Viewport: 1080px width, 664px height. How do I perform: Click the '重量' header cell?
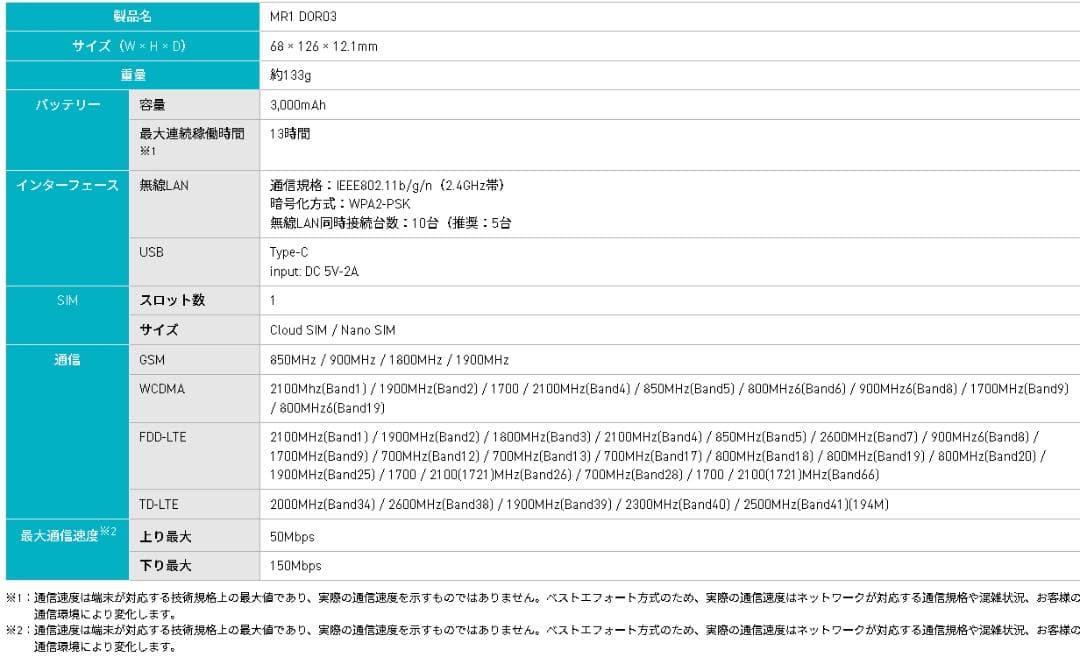132,75
